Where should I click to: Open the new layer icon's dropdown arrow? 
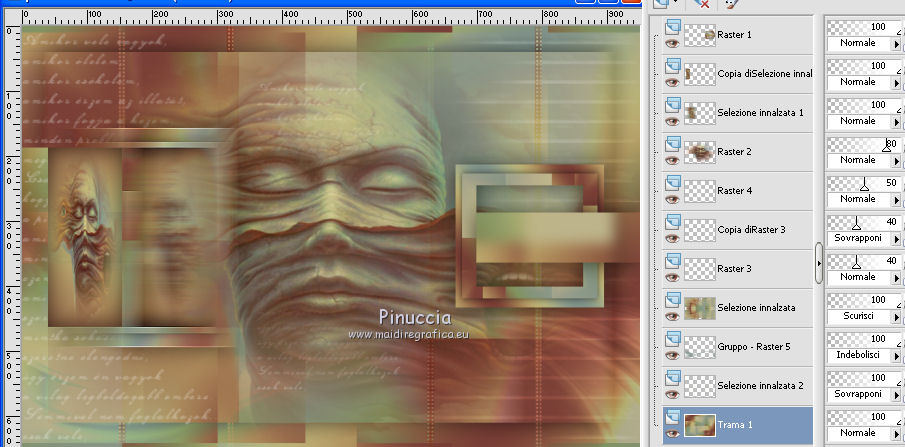pos(675,3)
